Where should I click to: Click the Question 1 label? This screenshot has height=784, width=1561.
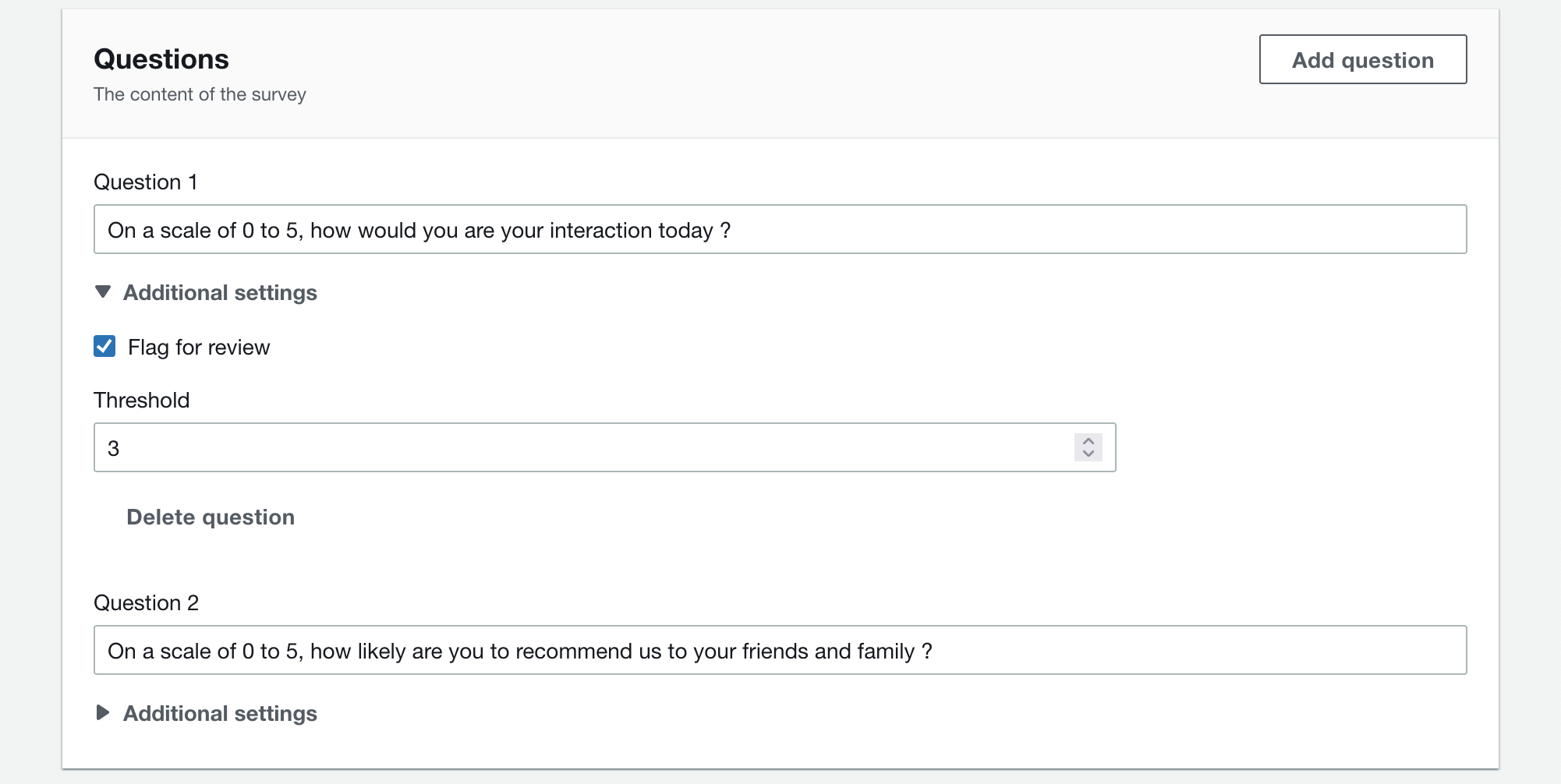145,182
